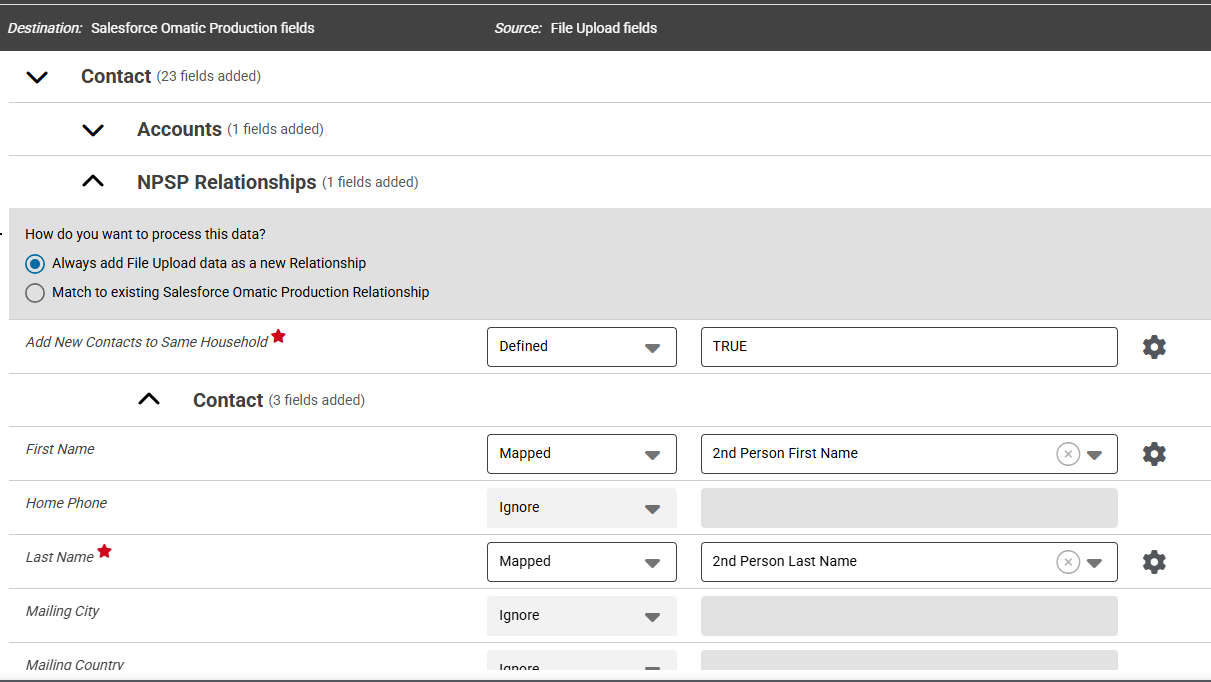Open settings gear for First Name row

[1154, 454]
